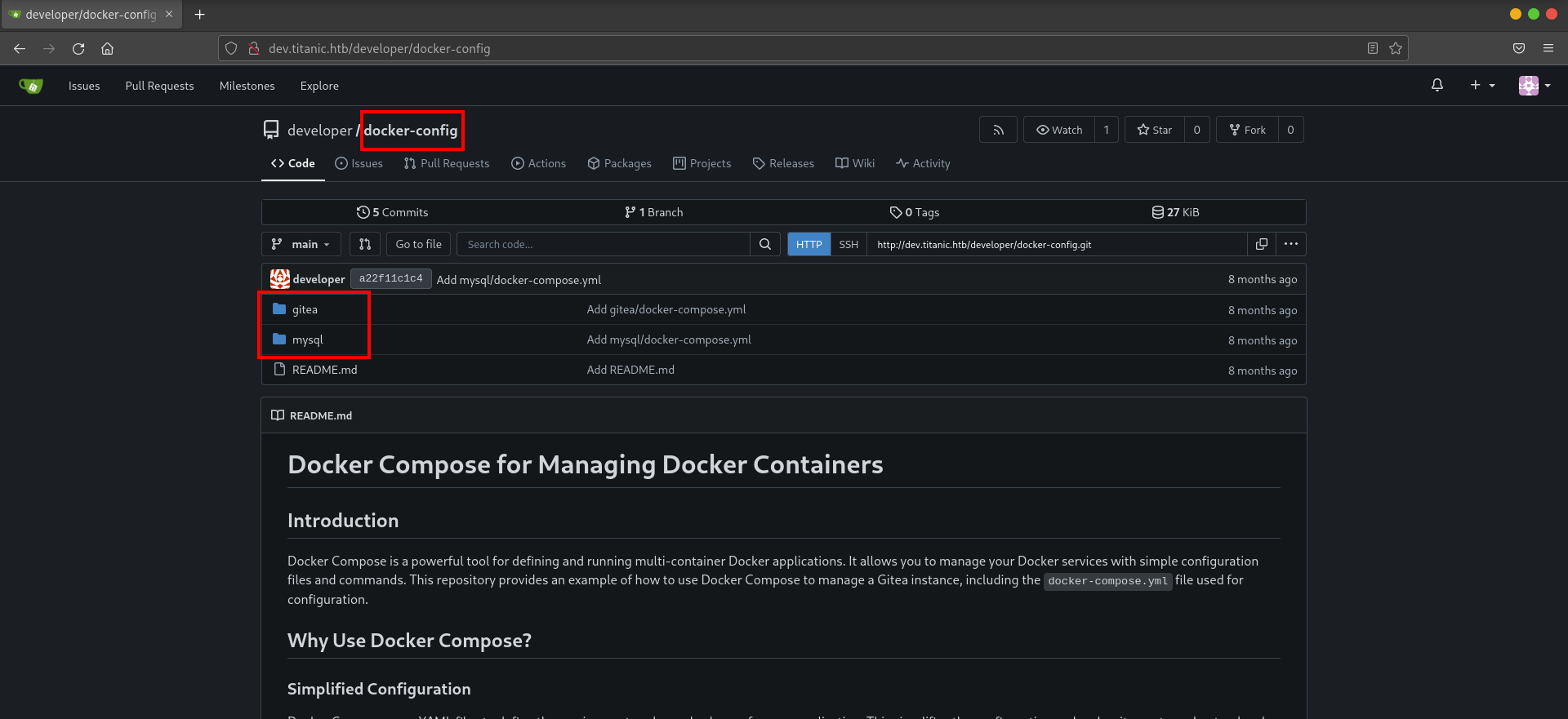1568x719 pixels.
Task: Switch to the Packages tab
Action: point(619,163)
